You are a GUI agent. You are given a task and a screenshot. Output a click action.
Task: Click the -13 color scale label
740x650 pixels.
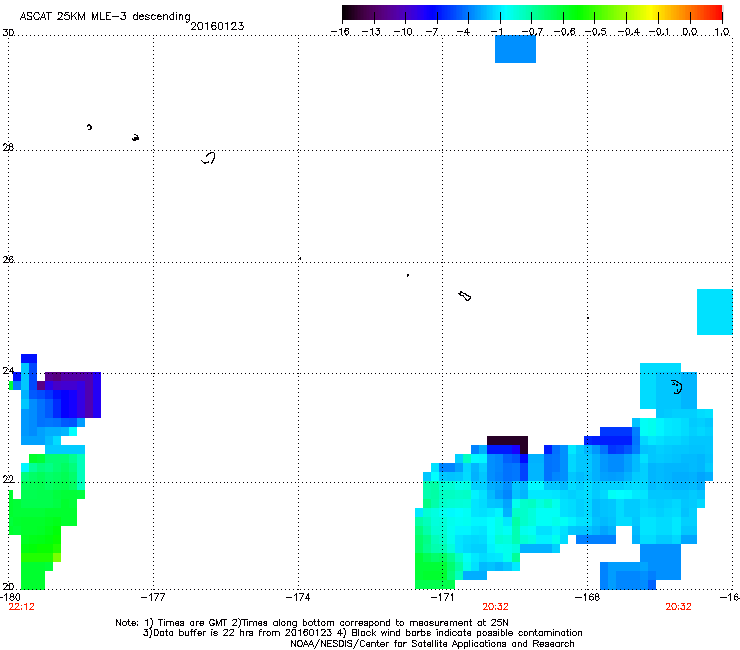point(371,32)
